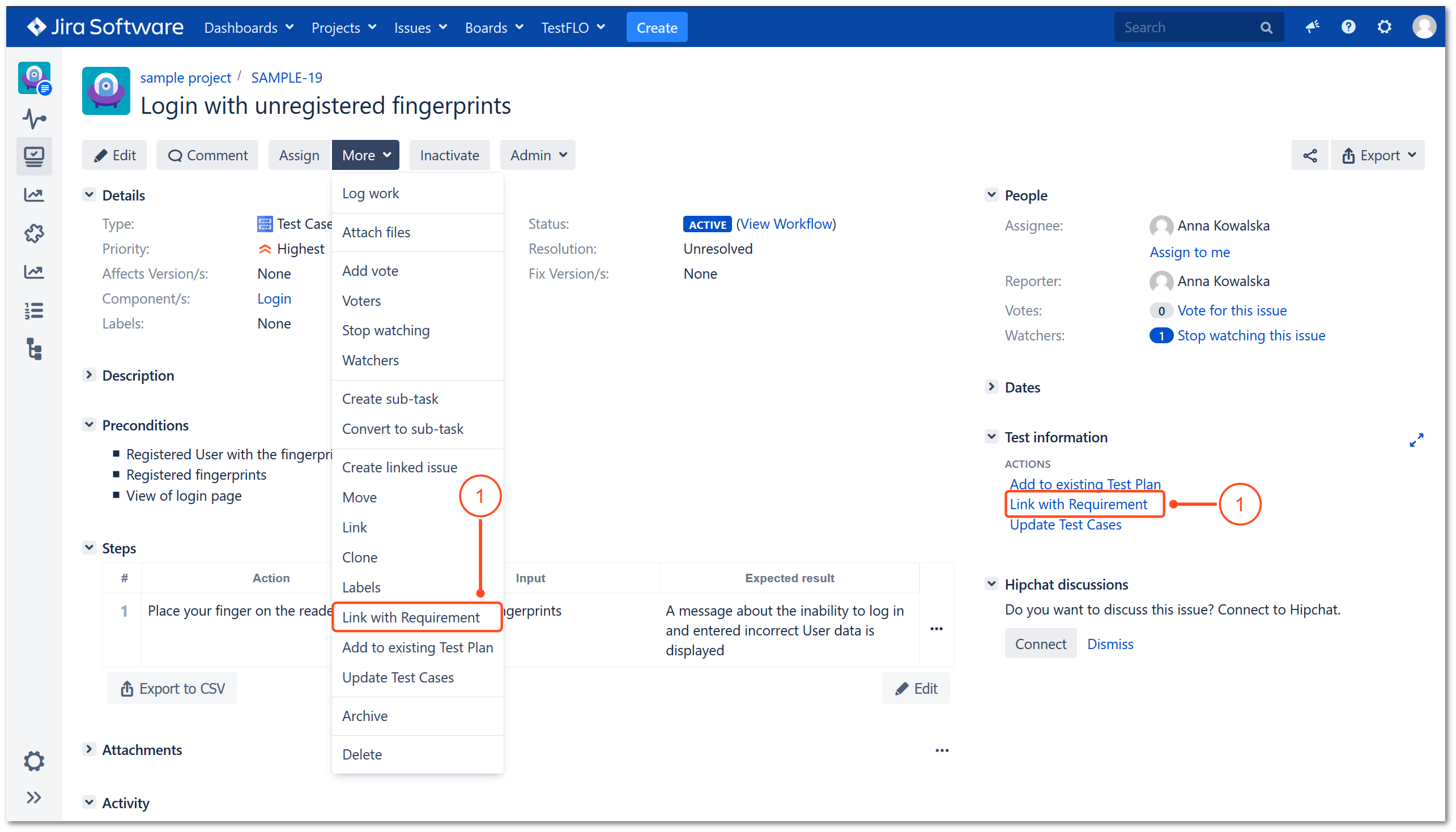The height and width of the screenshot is (832, 1456).
Task: Close the More dropdown button
Action: tap(366, 155)
